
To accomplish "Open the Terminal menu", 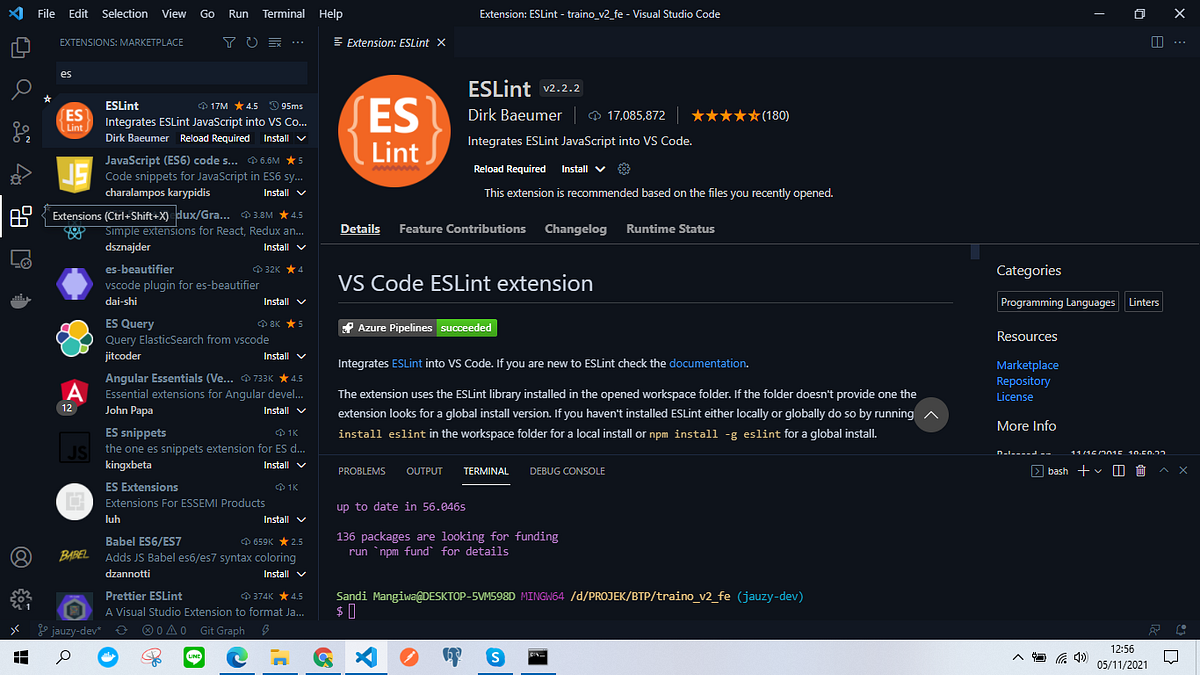I will coord(283,13).
